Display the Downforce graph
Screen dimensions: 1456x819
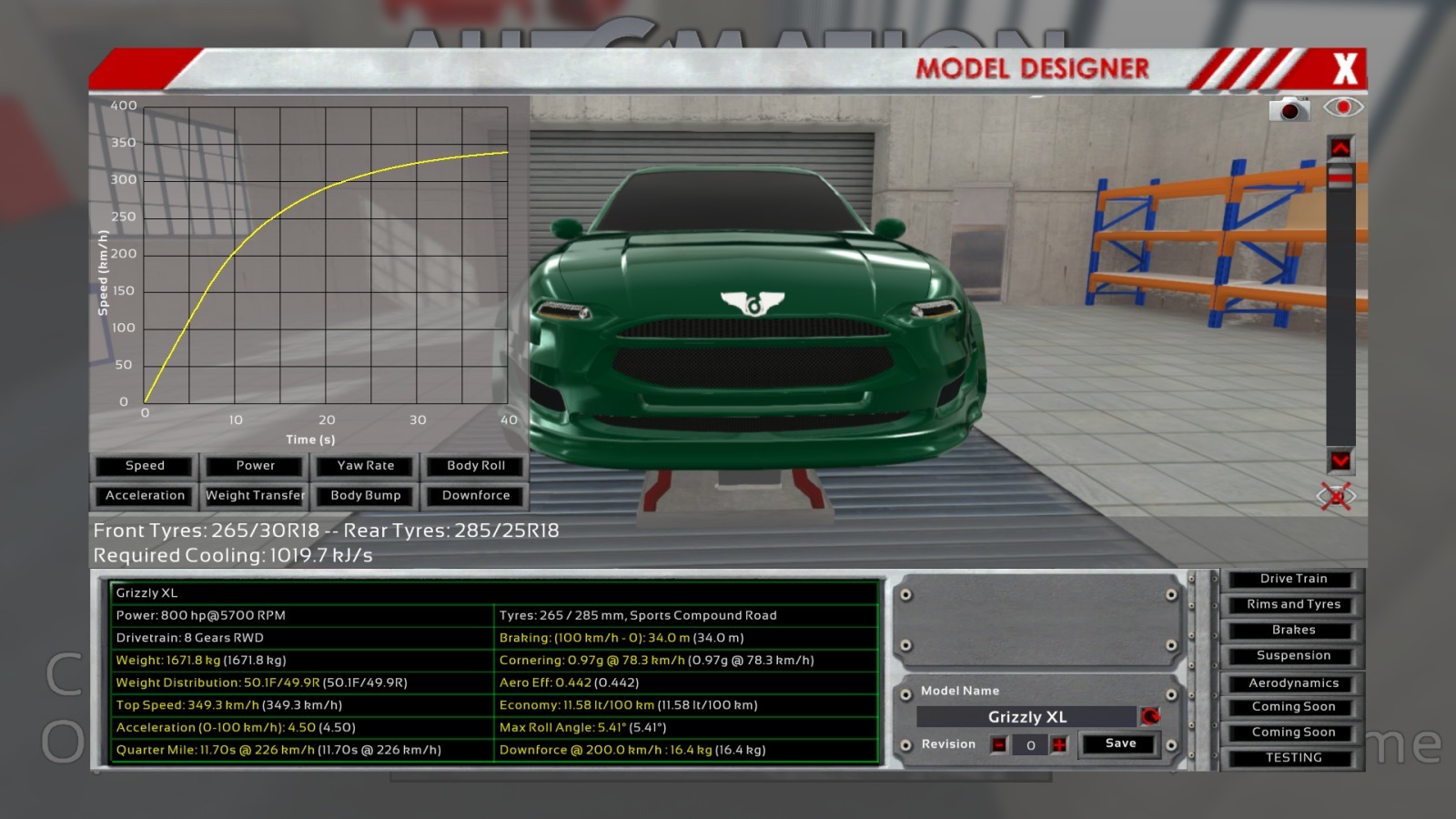[x=475, y=496]
